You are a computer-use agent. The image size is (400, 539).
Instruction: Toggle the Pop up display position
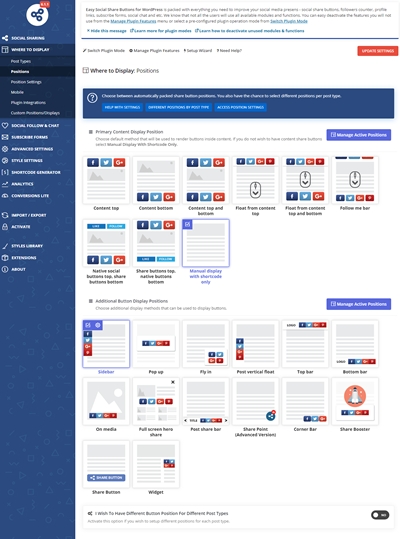(x=156, y=344)
